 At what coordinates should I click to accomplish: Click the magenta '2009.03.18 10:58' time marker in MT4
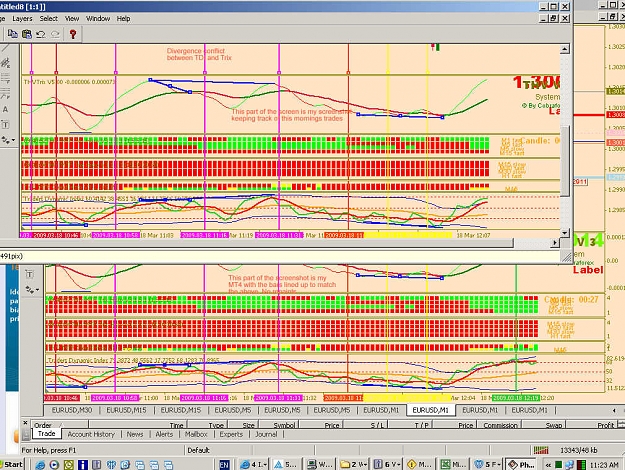(115, 398)
